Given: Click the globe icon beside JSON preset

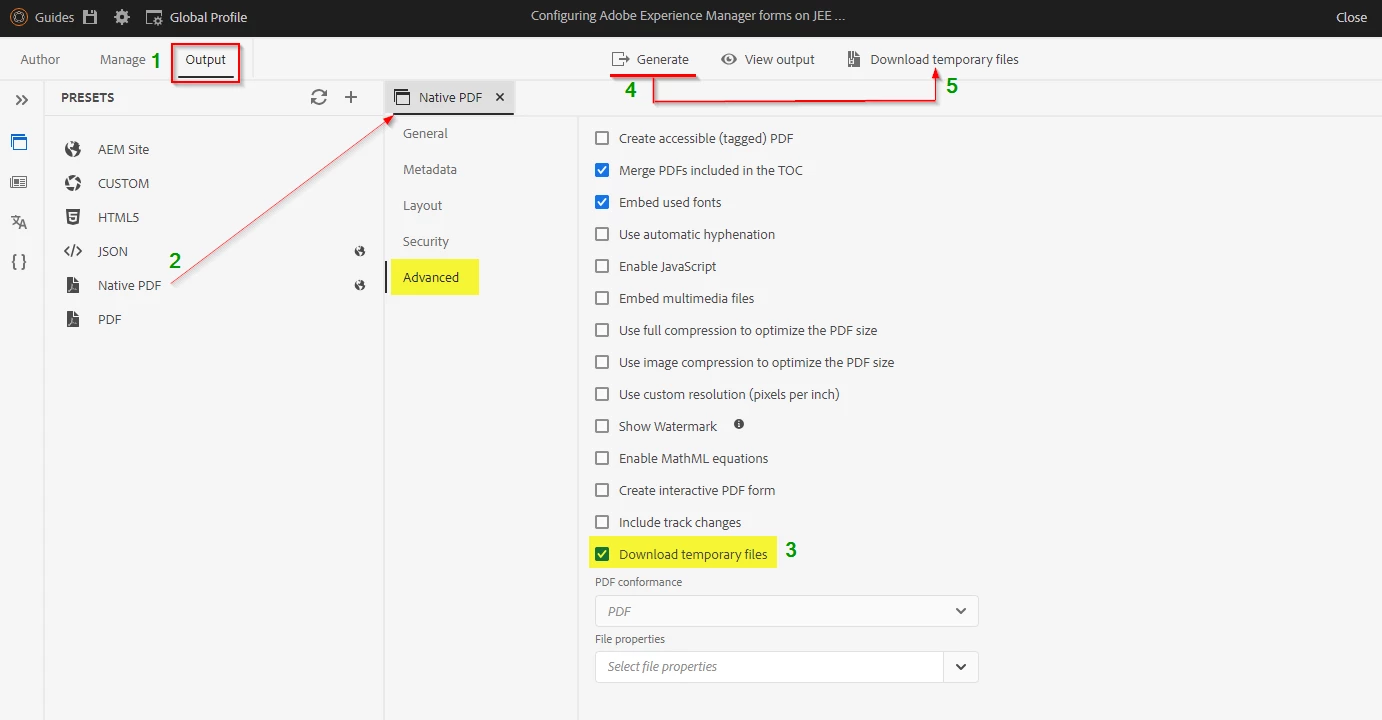Looking at the screenshot, I should [x=360, y=251].
